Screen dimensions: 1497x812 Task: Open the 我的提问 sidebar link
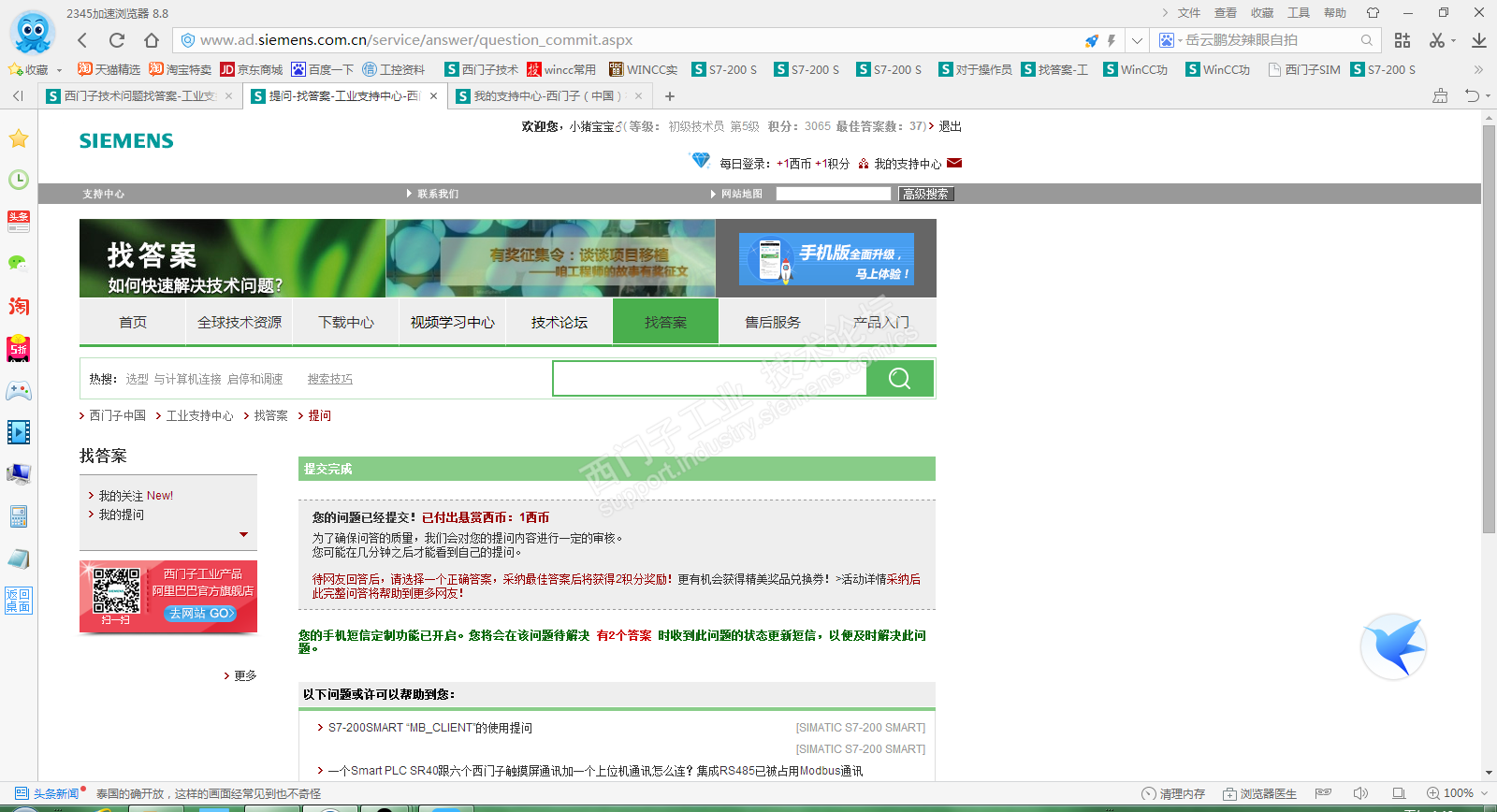[122, 515]
